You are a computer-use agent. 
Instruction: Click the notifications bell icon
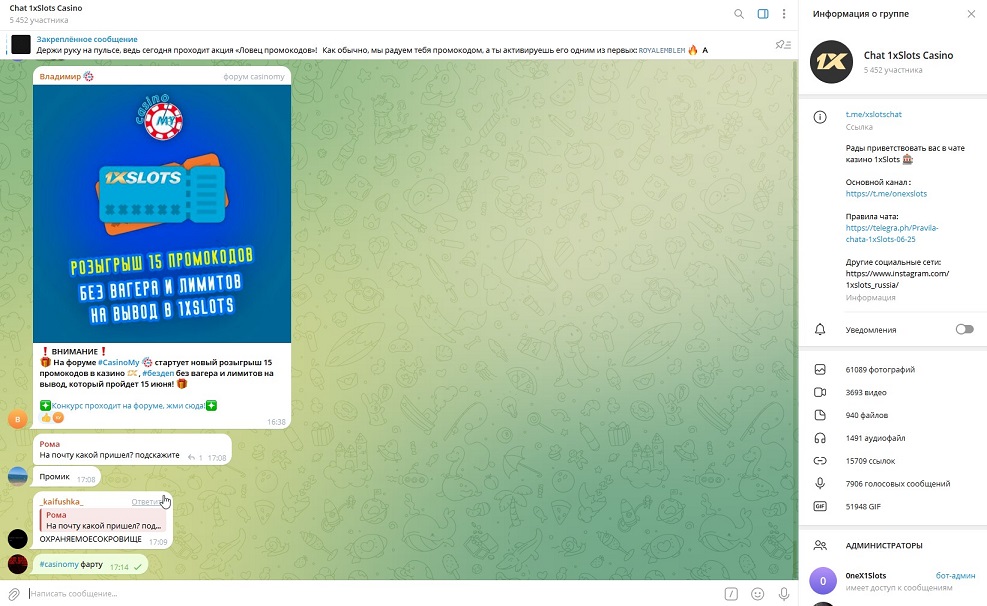click(820, 329)
